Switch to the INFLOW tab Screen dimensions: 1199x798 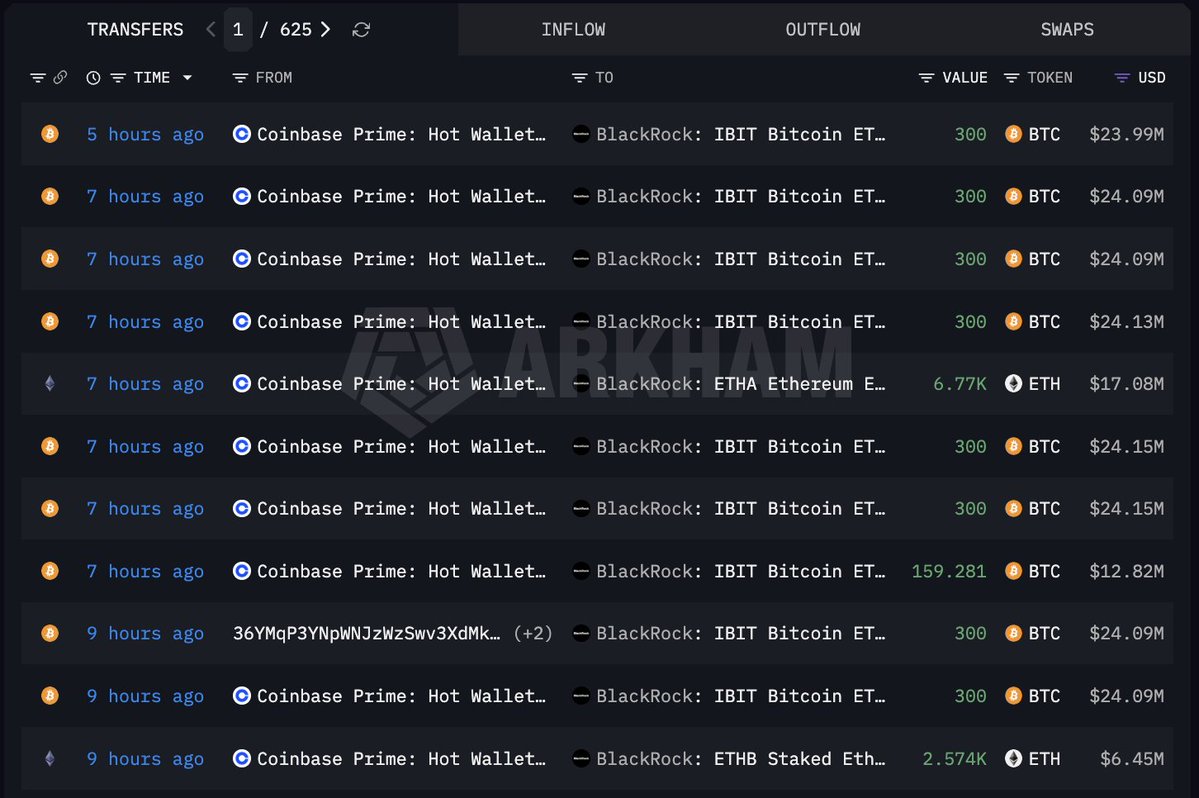pyautogui.click(x=574, y=30)
